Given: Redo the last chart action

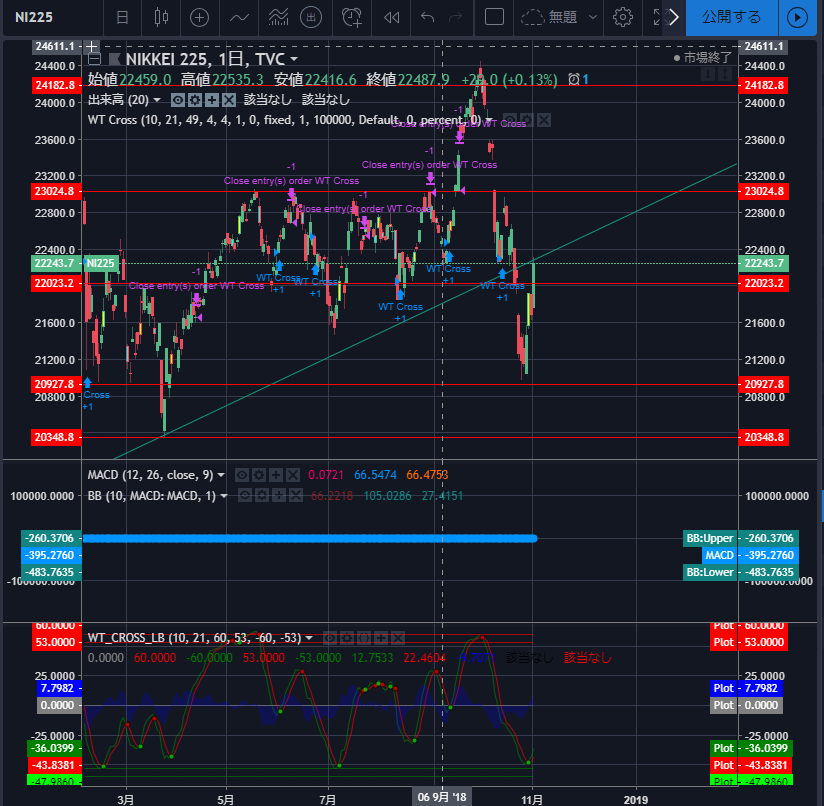Looking at the screenshot, I should point(455,17).
